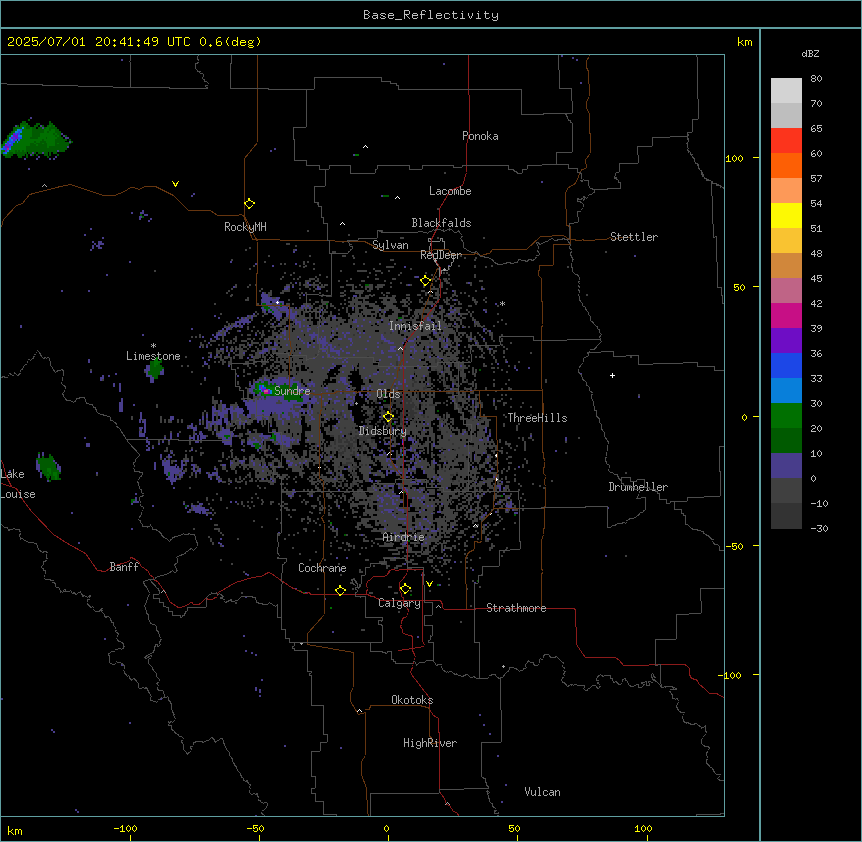Screen dimensions: 862x842
Task: Pick the red 60–65 dBZ legend swatch
Action: coord(786,140)
